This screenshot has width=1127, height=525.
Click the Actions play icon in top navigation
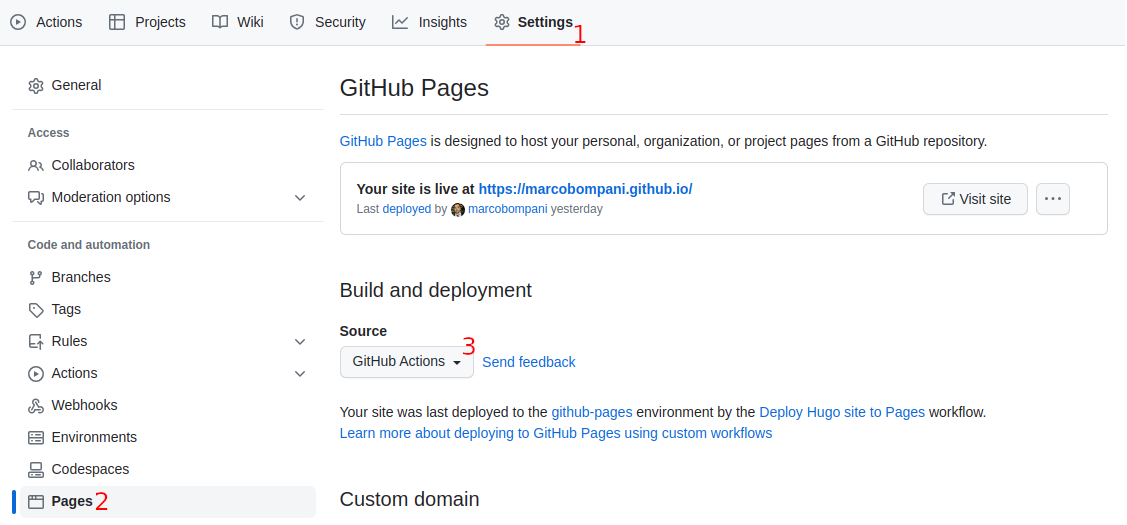point(19,22)
